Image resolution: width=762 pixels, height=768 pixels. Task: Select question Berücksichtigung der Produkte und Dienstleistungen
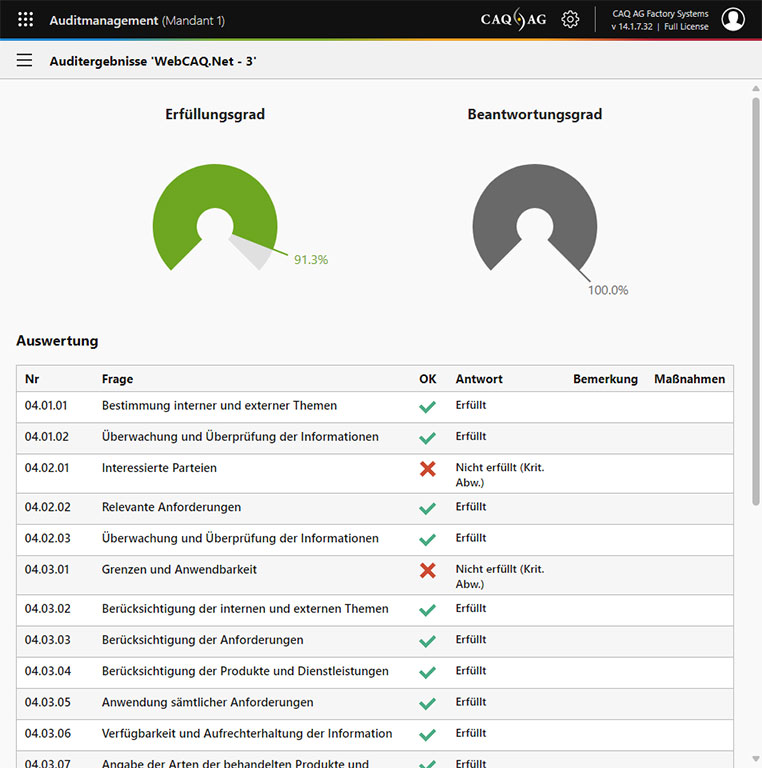tap(245, 671)
